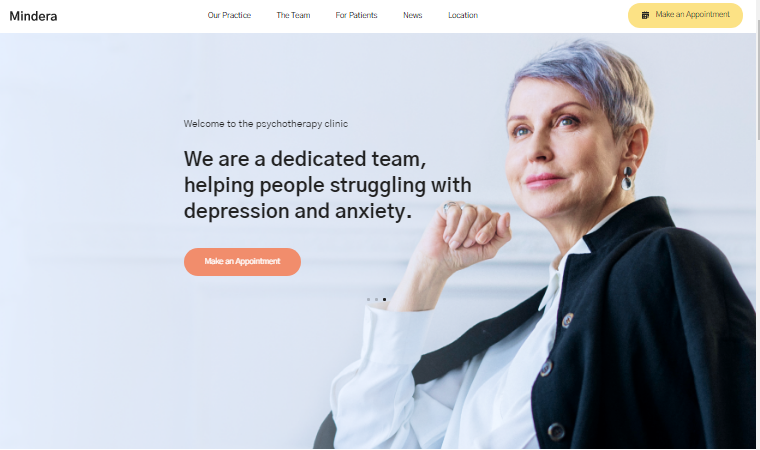
Task: Select the first hero slider dot
Action: point(368,300)
